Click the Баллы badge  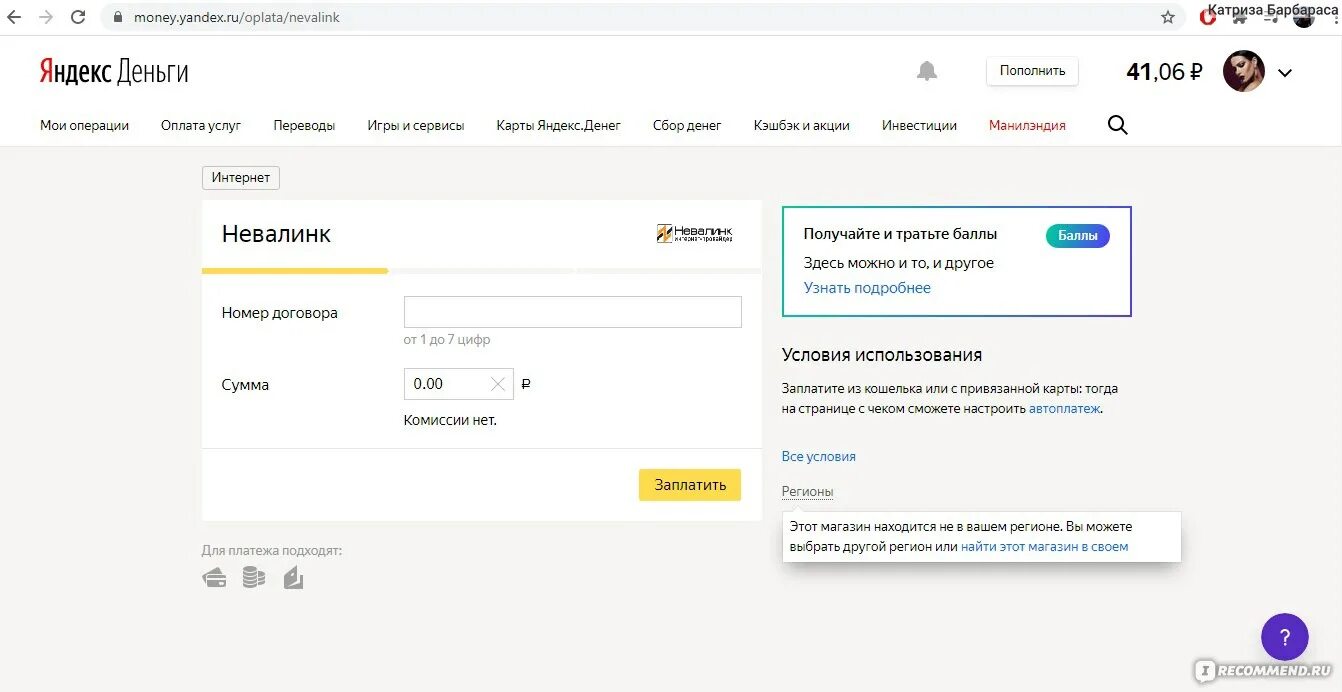click(x=1078, y=236)
